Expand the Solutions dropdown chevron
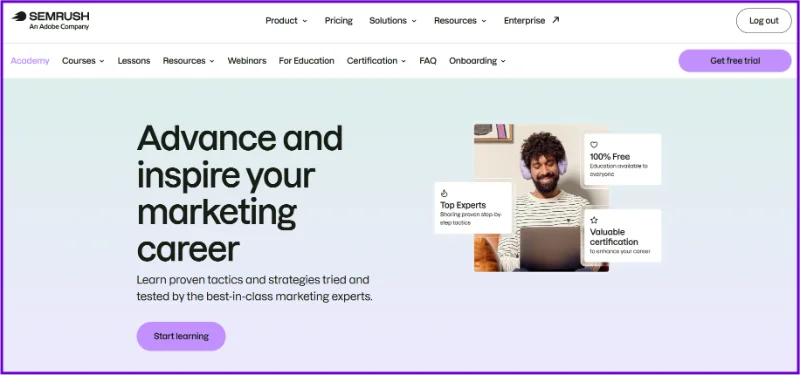The height and width of the screenshot is (375, 800). 414,21
